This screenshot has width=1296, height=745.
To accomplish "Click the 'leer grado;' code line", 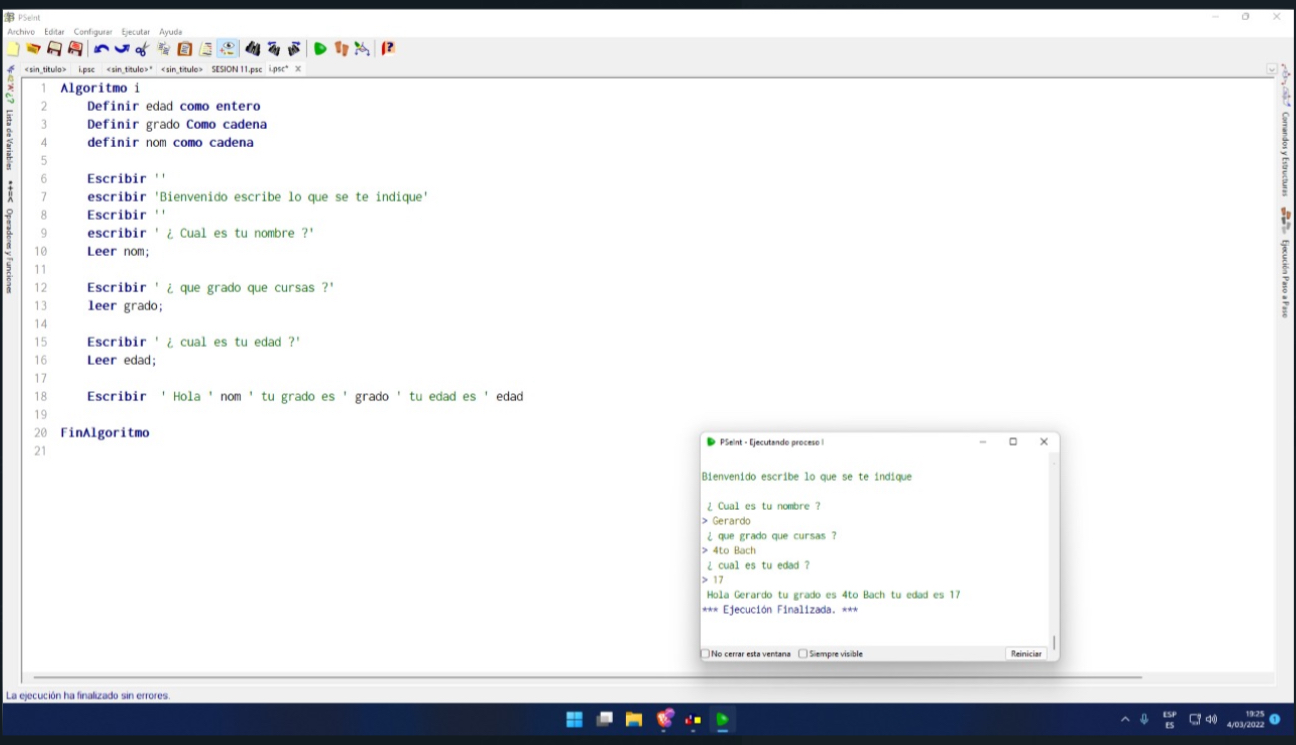I will coord(125,305).
